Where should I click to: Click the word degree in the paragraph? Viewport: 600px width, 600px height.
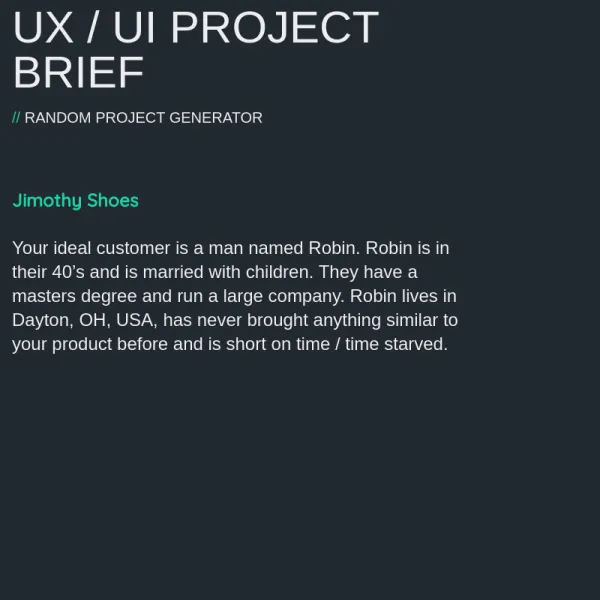(x=109, y=297)
